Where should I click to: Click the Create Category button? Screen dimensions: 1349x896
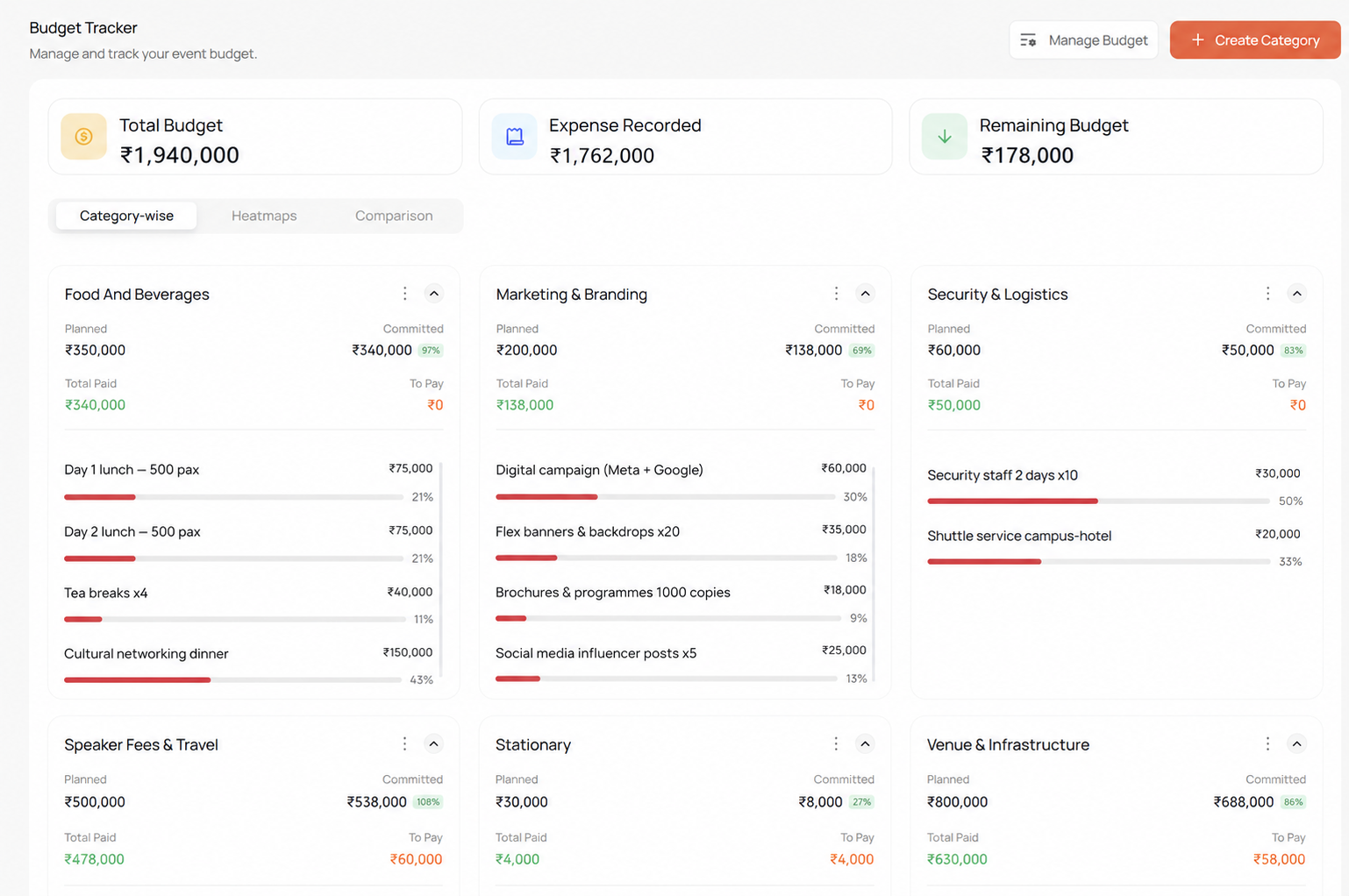pos(1255,40)
